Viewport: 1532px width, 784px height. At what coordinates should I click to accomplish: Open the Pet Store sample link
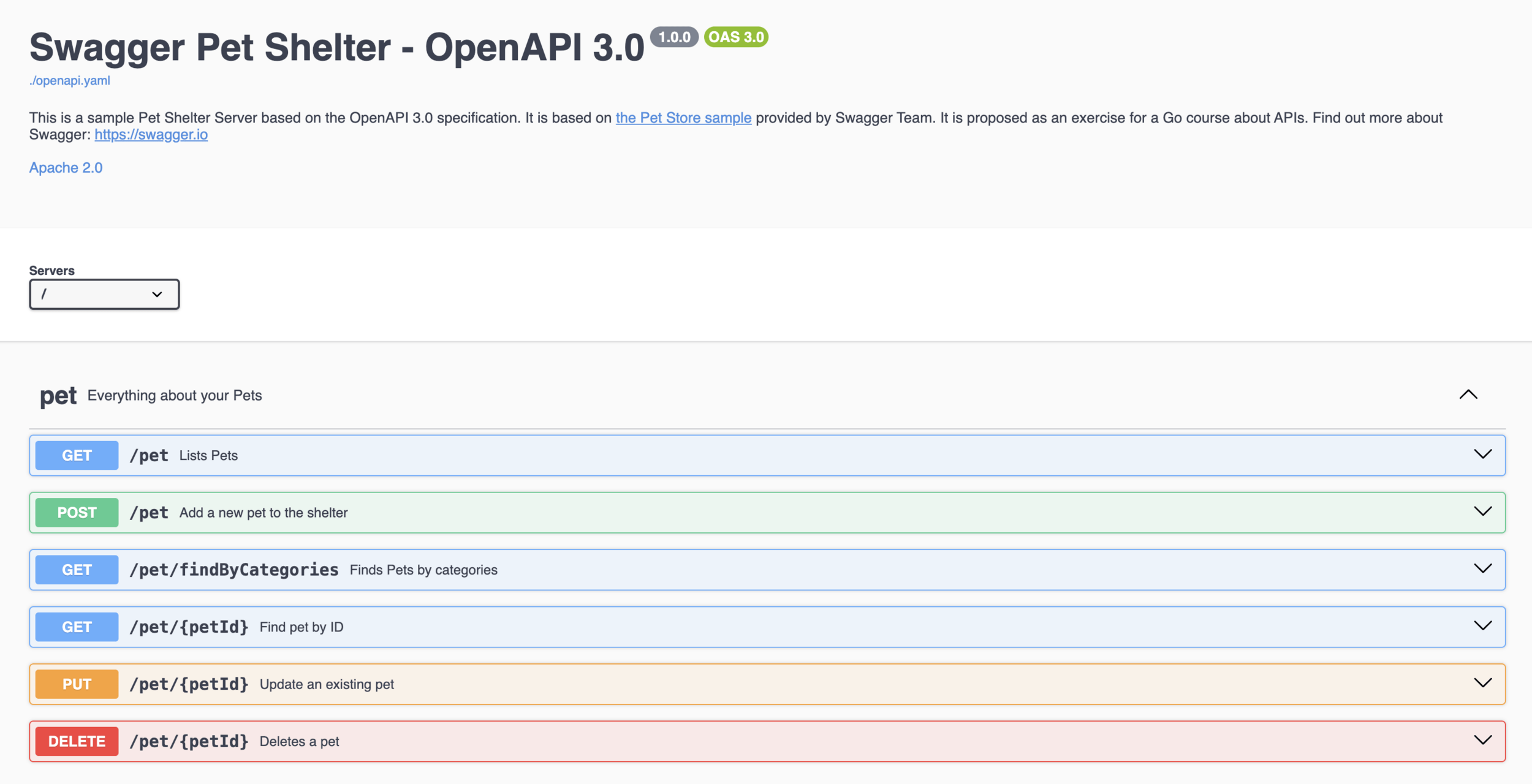tap(683, 118)
